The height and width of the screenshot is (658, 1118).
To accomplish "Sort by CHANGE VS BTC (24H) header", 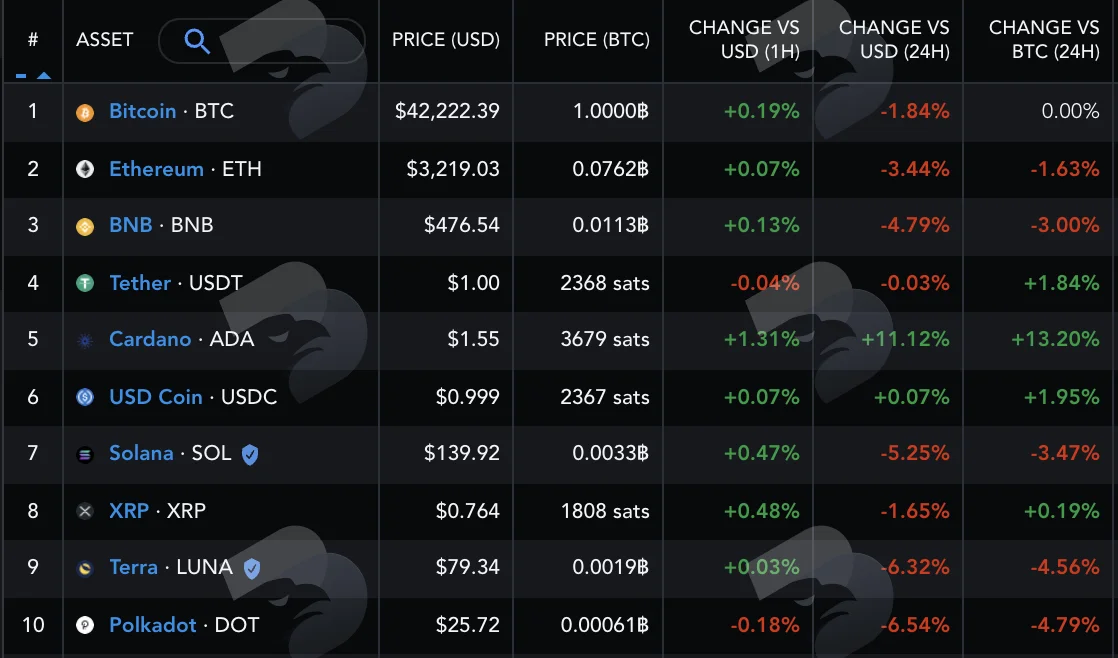I will tap(1044, 39).
